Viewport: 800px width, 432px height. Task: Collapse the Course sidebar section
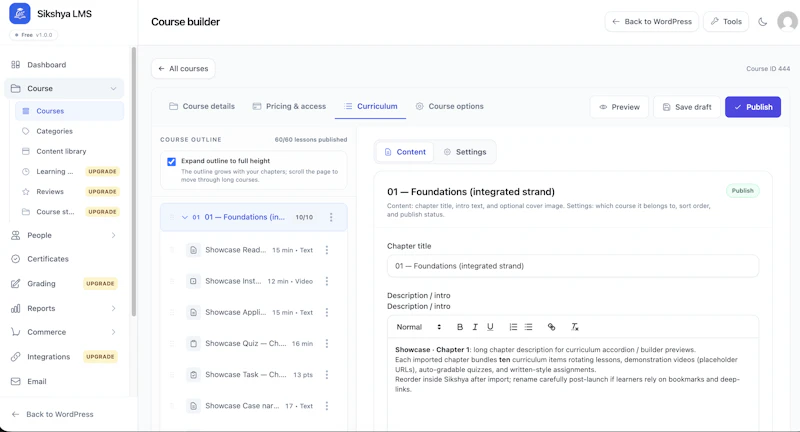point(113,89)
